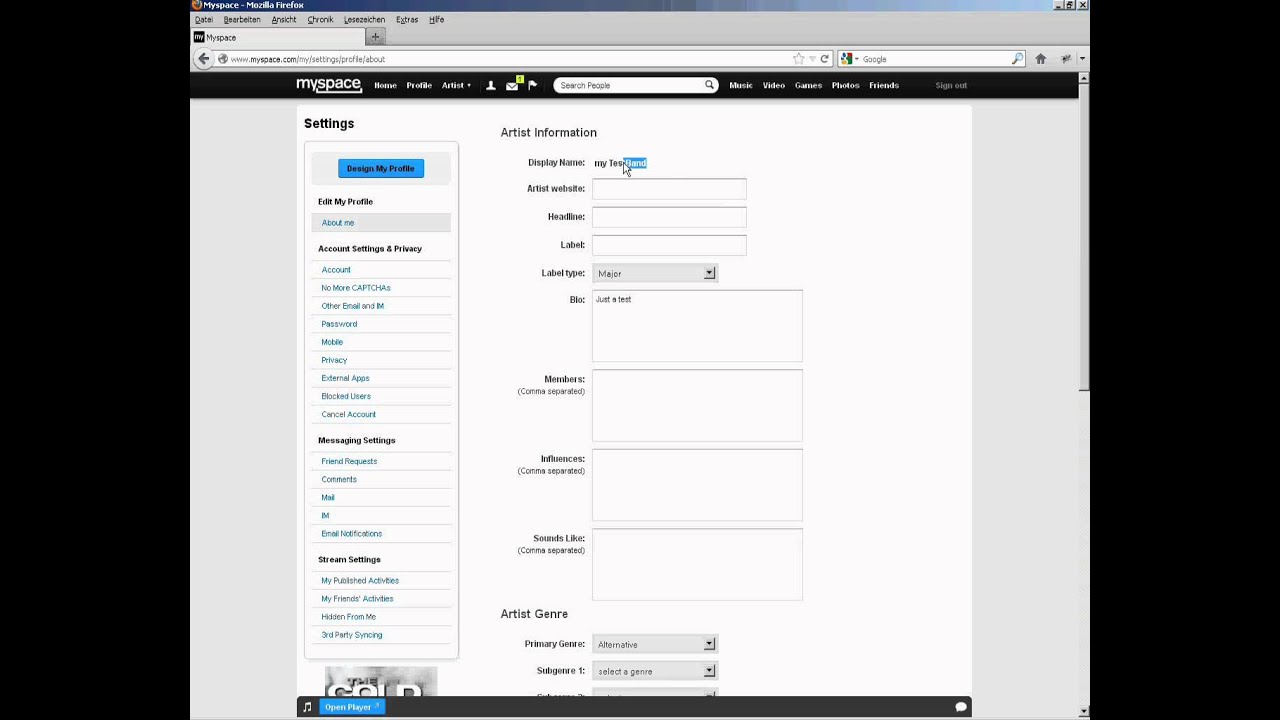The height and width of the screenshot is (720, 1280).
Task: Open the Bearbeiten menu
Action: pyautogui.click(x=242, y=19)
